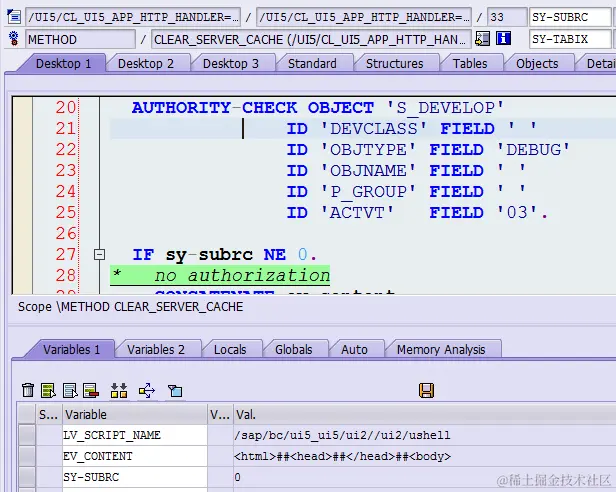Click the first program name field /UI5/CL_UI5_APP_HTTP_HANDLER
Screen dimensions: 616x492
[133, 17]
